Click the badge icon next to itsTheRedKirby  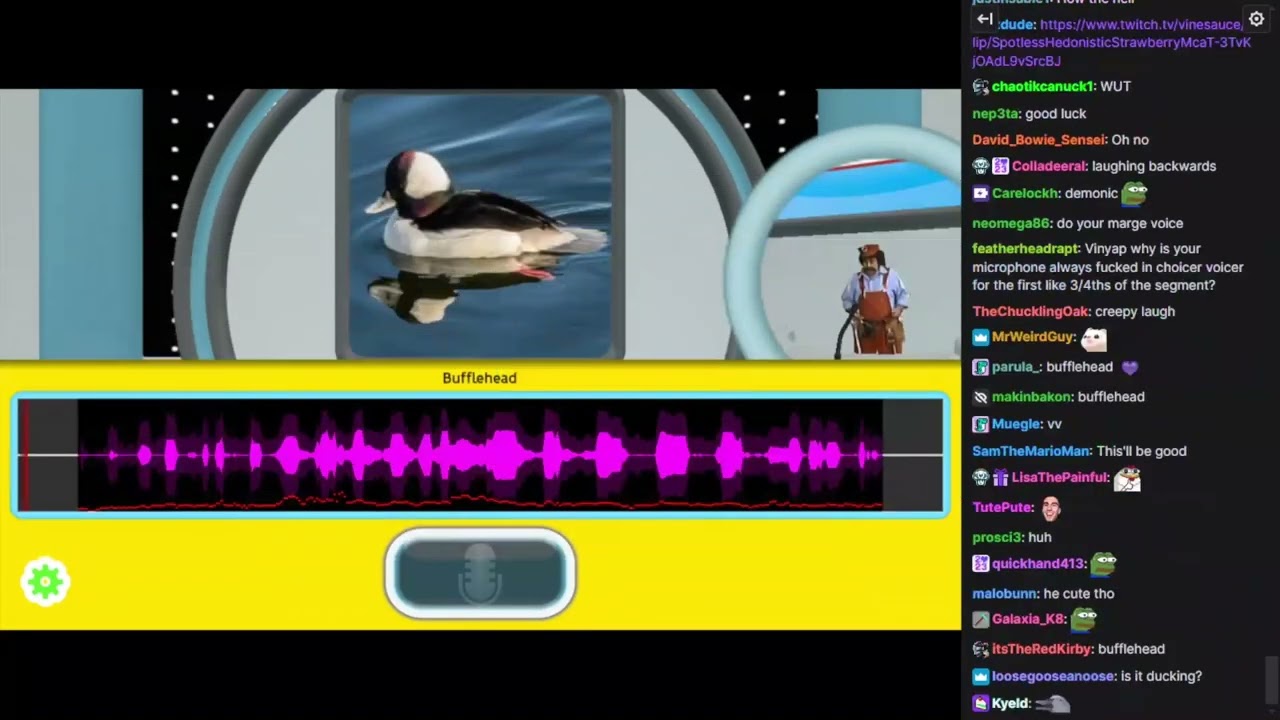[980, 650]
